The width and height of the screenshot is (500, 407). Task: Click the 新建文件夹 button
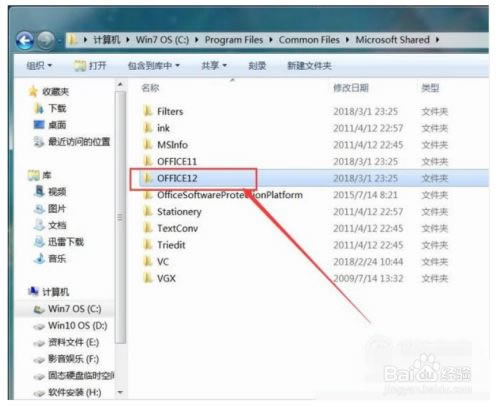309,65
